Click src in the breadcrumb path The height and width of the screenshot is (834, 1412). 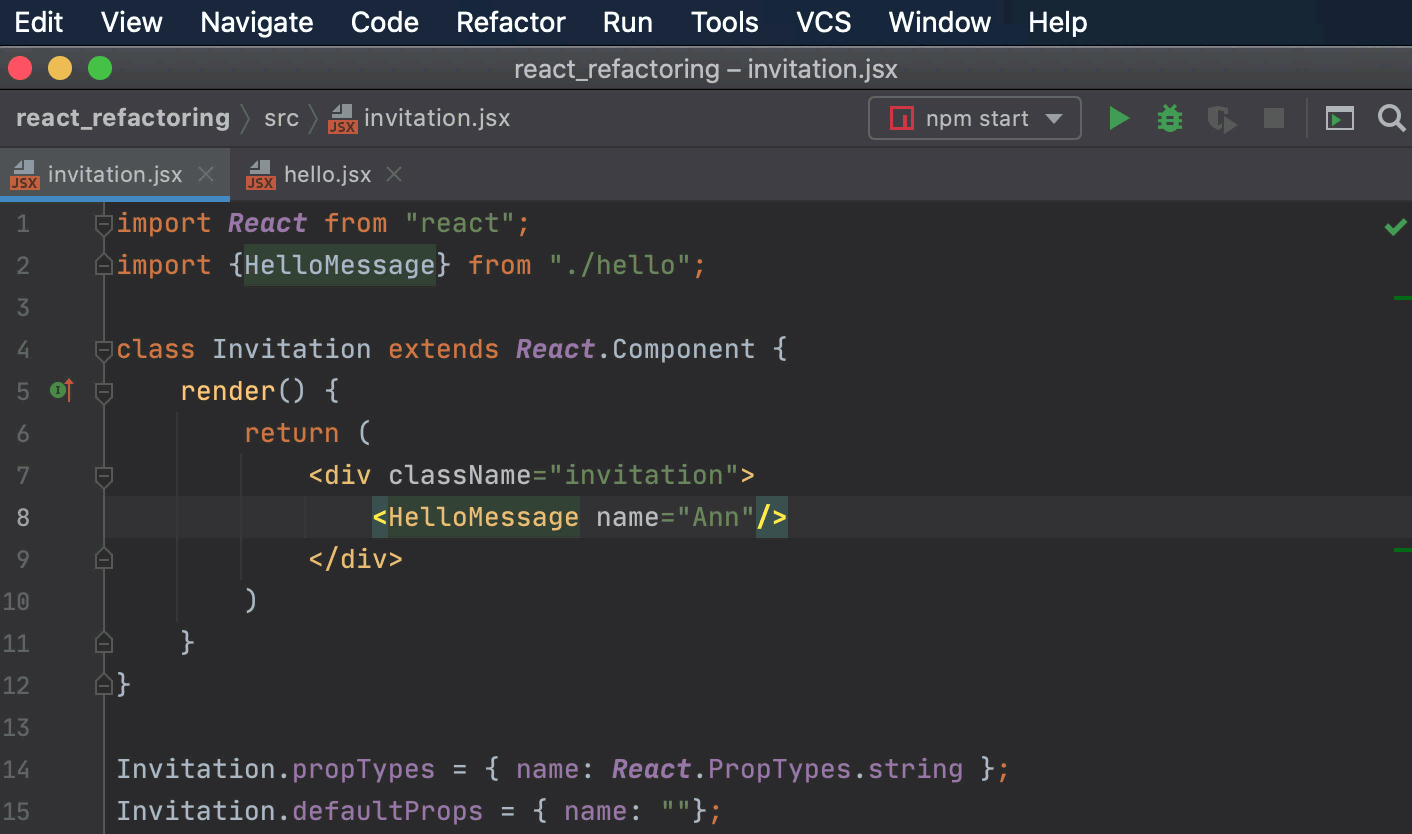click(x=281, y=118)
